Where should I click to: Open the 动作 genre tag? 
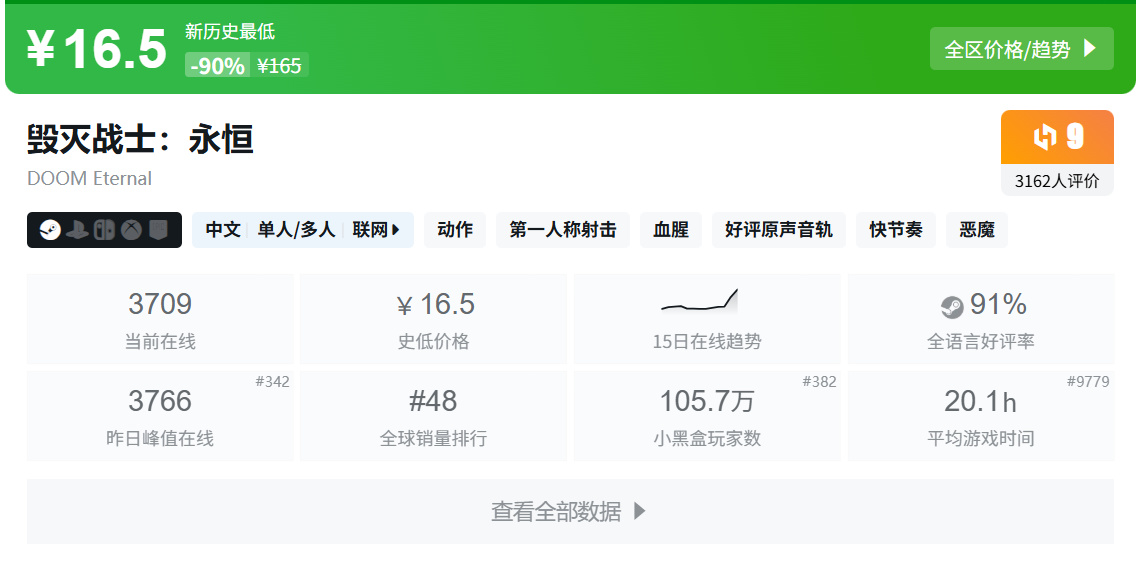click(x=455, y=230)
